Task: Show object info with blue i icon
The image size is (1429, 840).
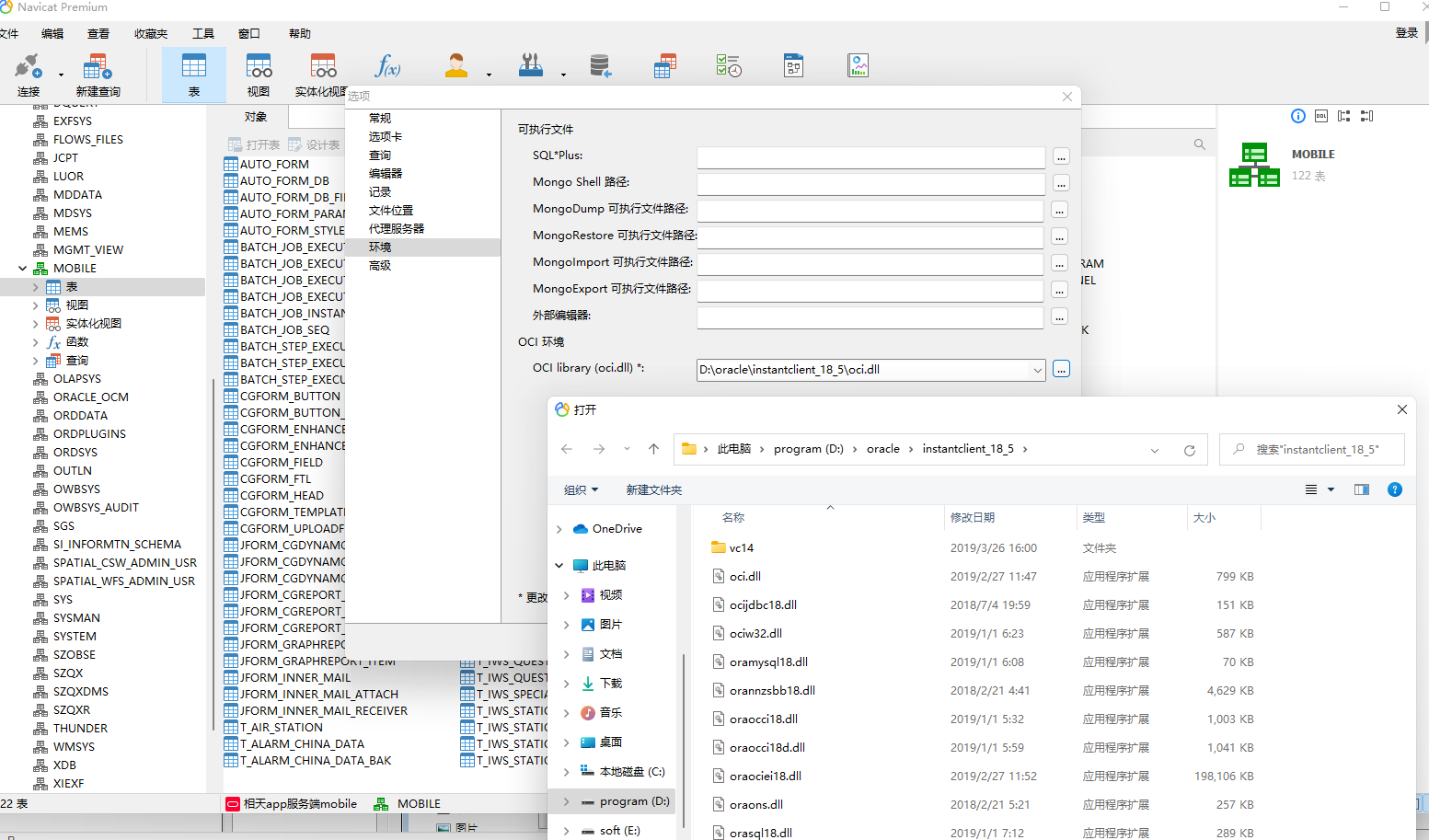Action: click(1298, 116)
